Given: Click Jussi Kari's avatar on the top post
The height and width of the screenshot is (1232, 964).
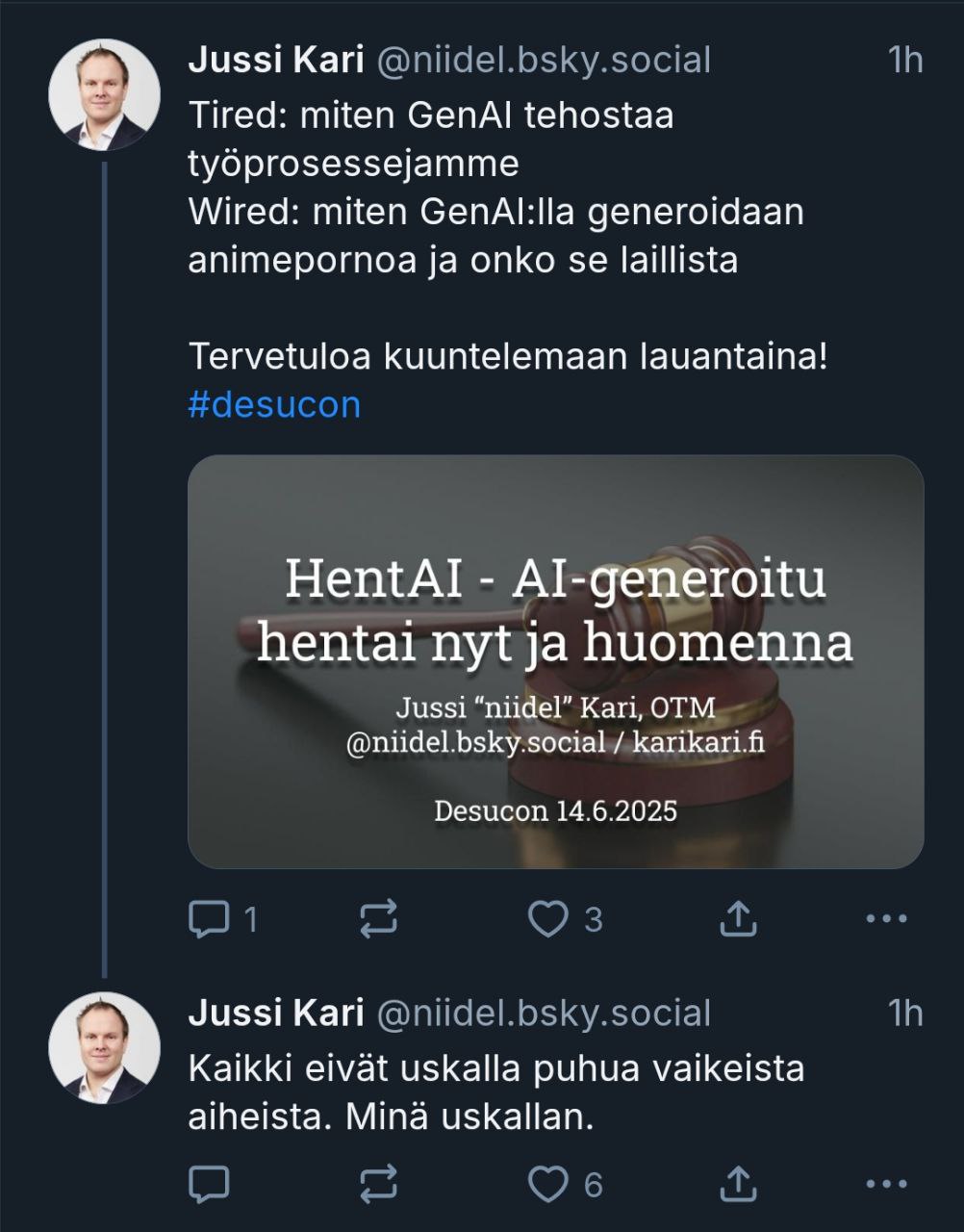Looking at the screenshot, I should pos(104,94).
